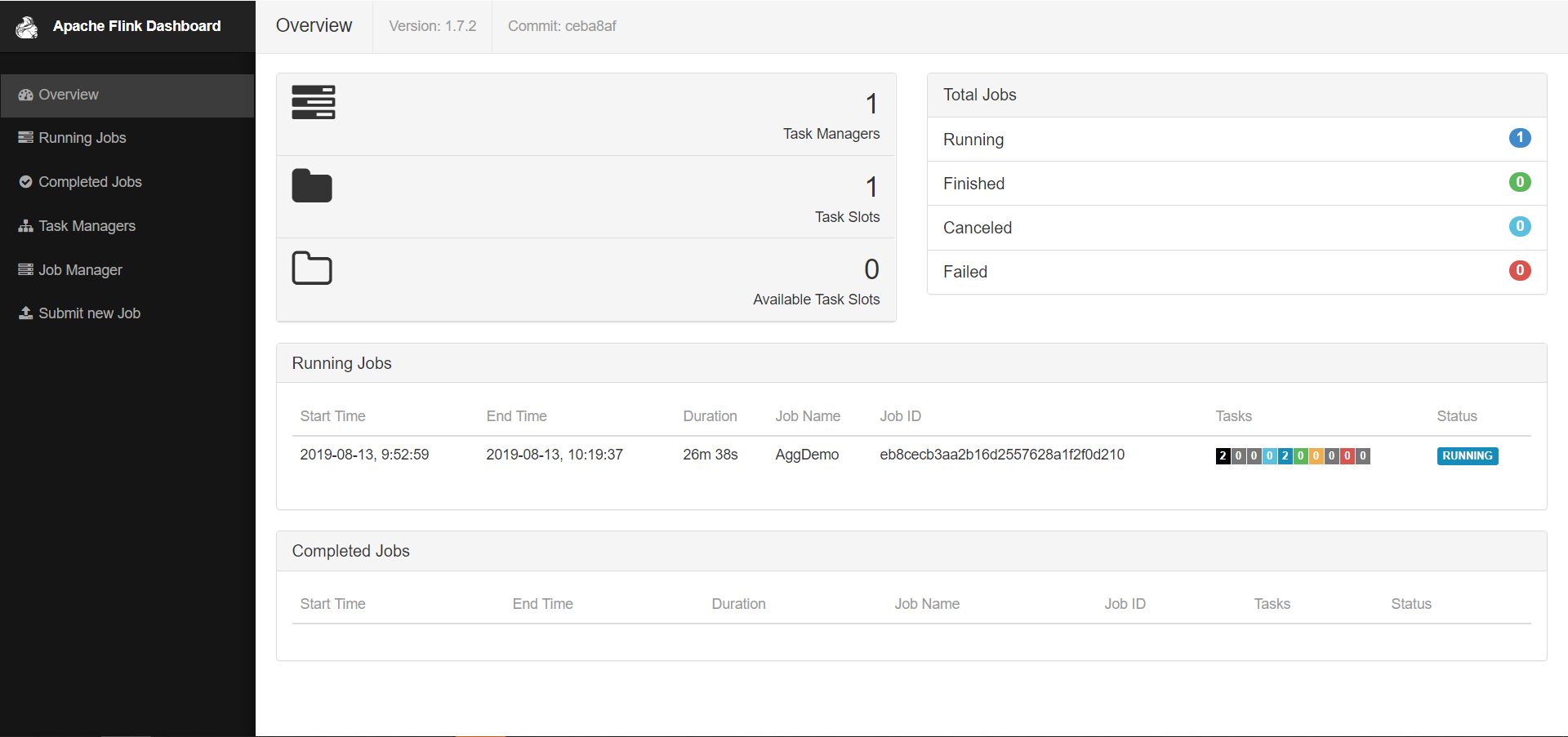Screen dimensions: 1568x737
Task: Select Submit new Job in the sidebar
Action: tap(127, 313)
